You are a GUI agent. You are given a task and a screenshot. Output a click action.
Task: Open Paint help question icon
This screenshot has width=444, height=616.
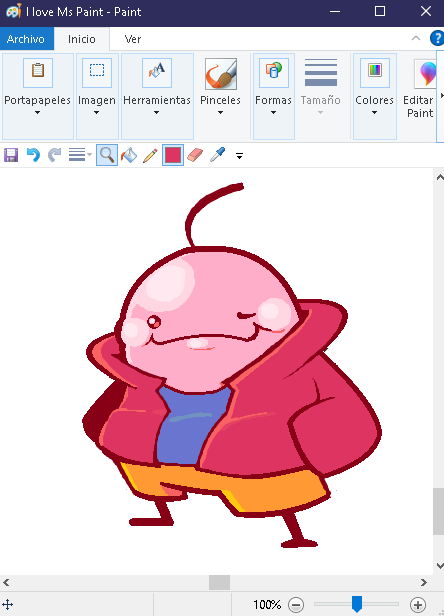(x=437, y=38)
